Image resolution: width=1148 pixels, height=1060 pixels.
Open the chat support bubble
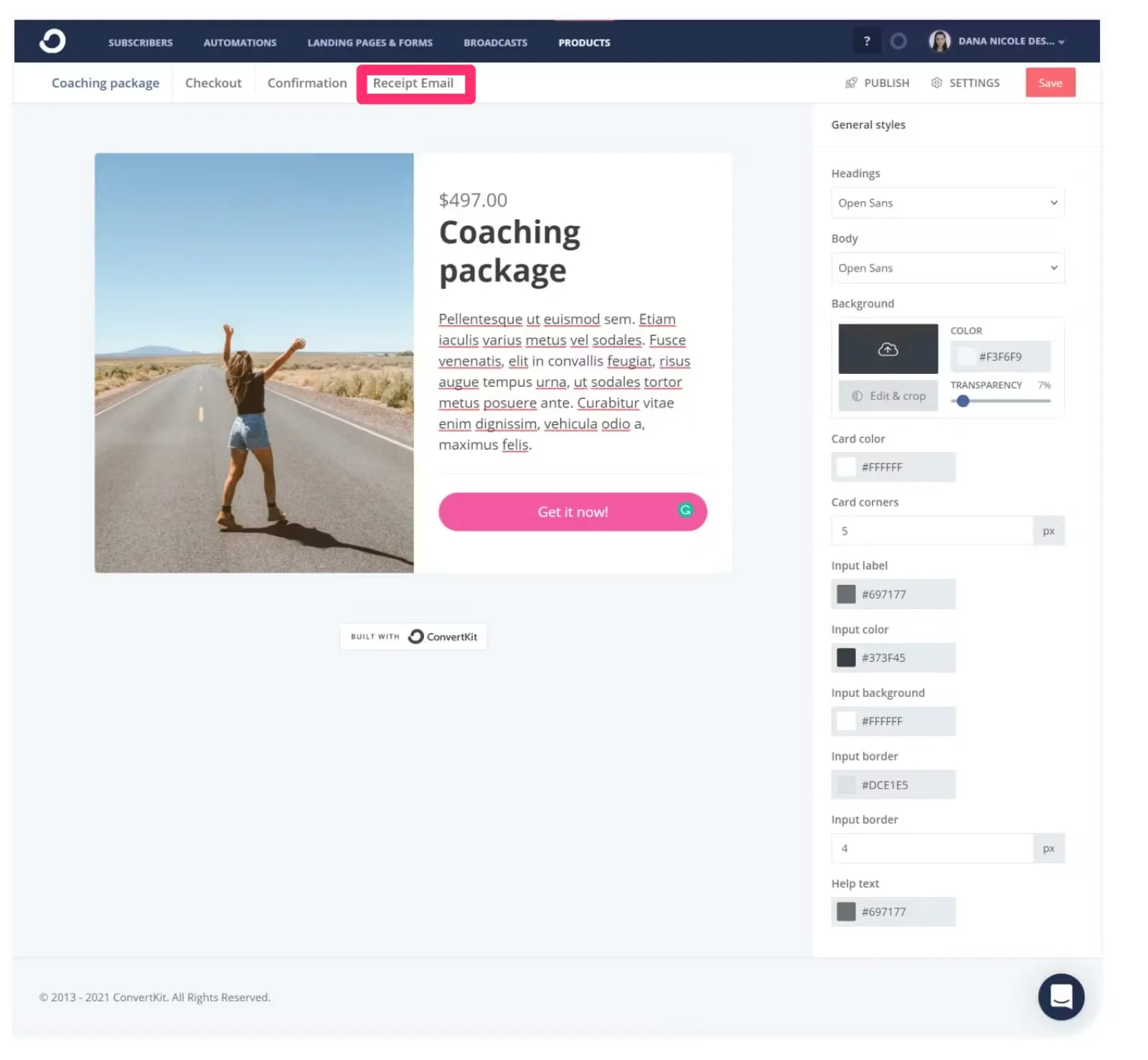tap(1060, 996)
